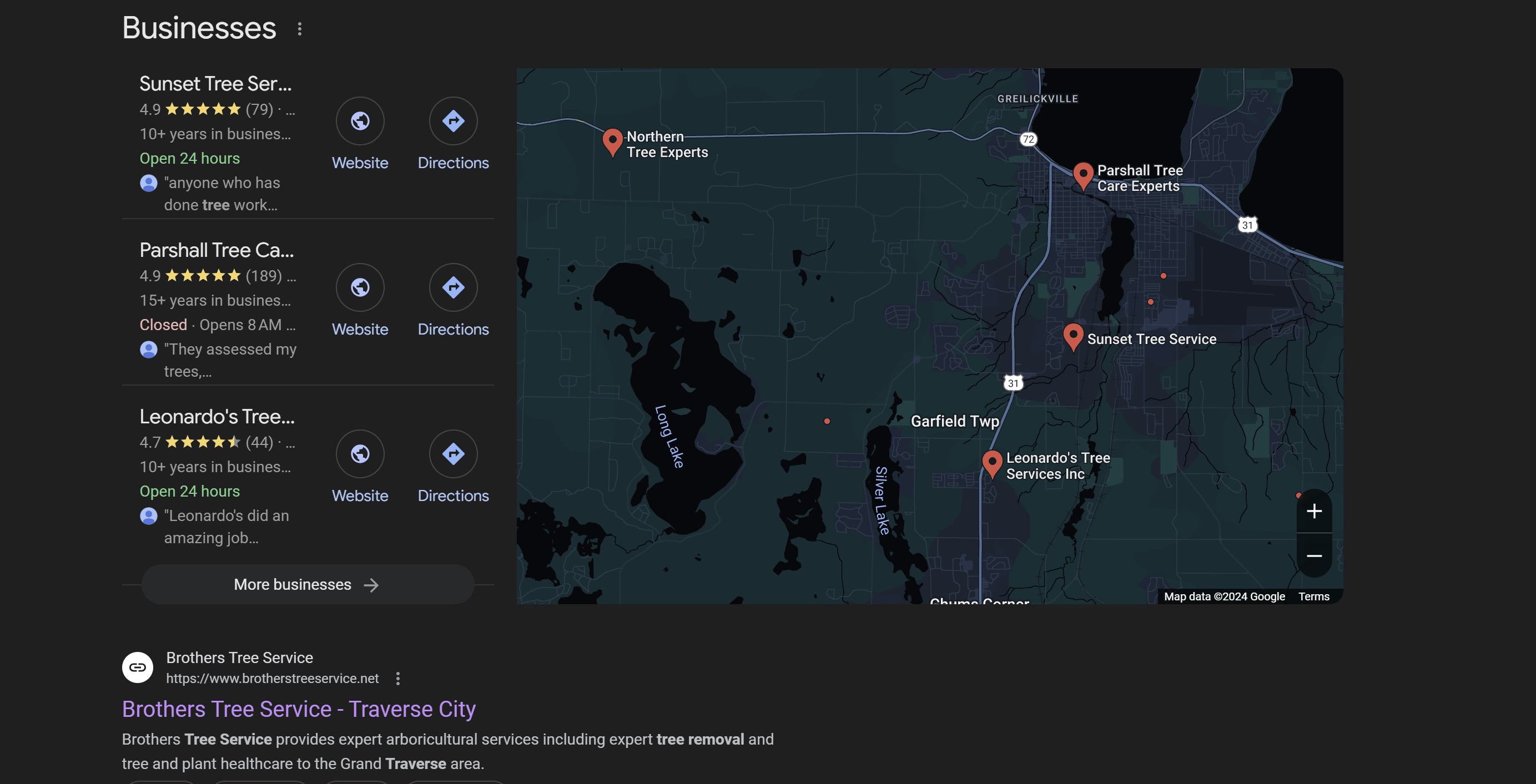Image resolution: width=1536 pixels, height=784 pixels.
Task: Select Parshall Tree Care Experts map pin
Action: (1083, 176)
